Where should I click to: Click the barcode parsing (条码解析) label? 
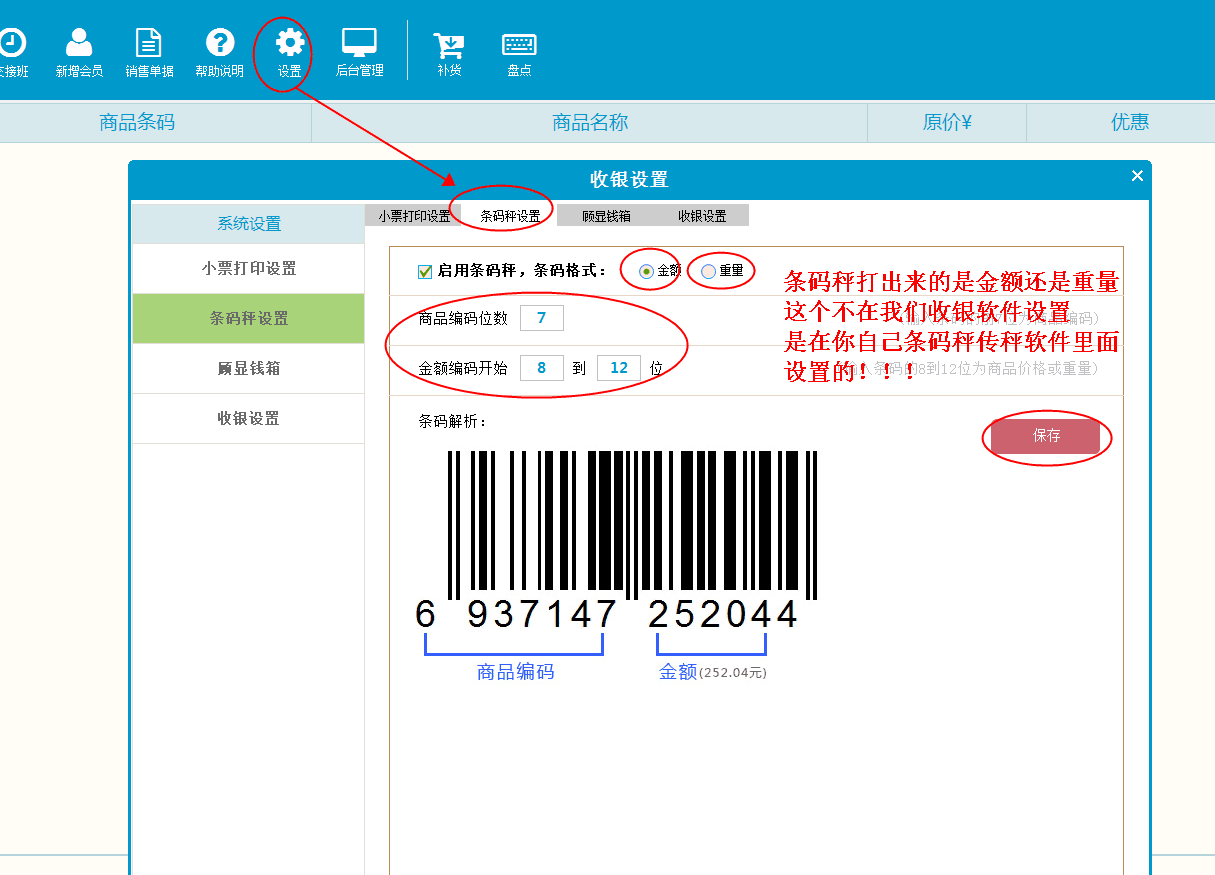(453, 422)
